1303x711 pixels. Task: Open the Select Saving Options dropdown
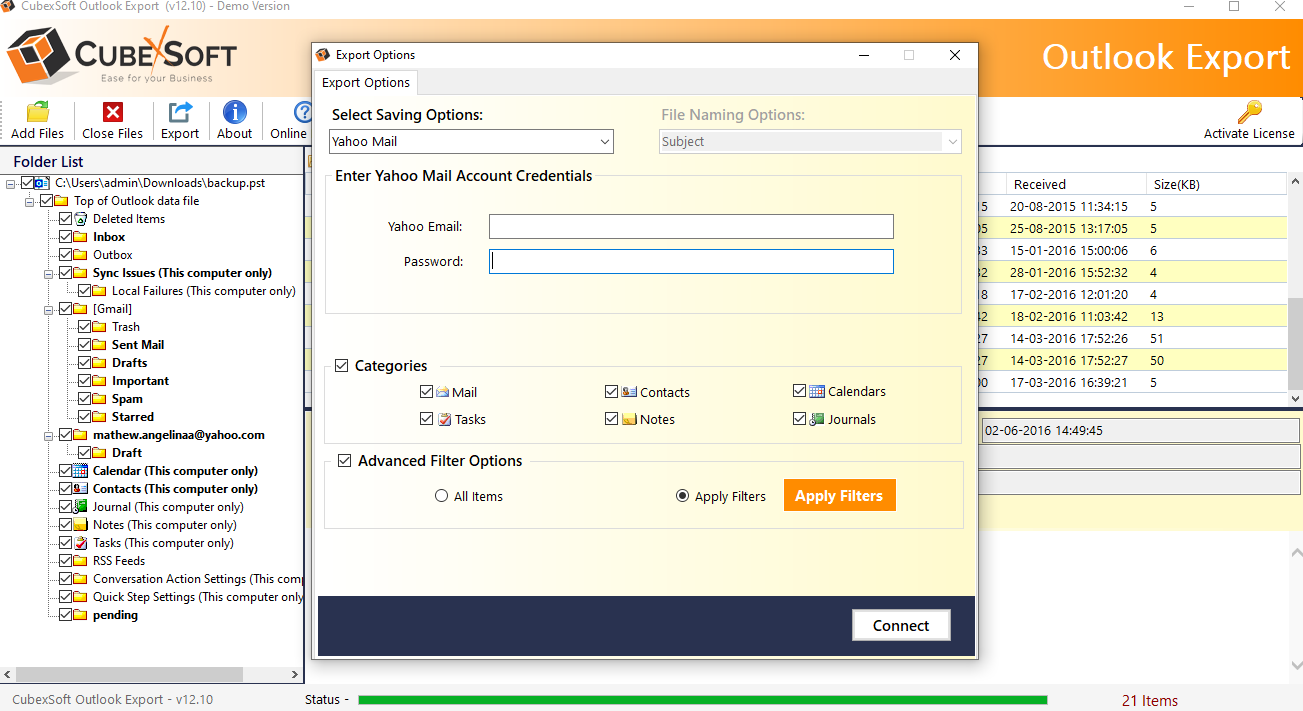point(471,142)
